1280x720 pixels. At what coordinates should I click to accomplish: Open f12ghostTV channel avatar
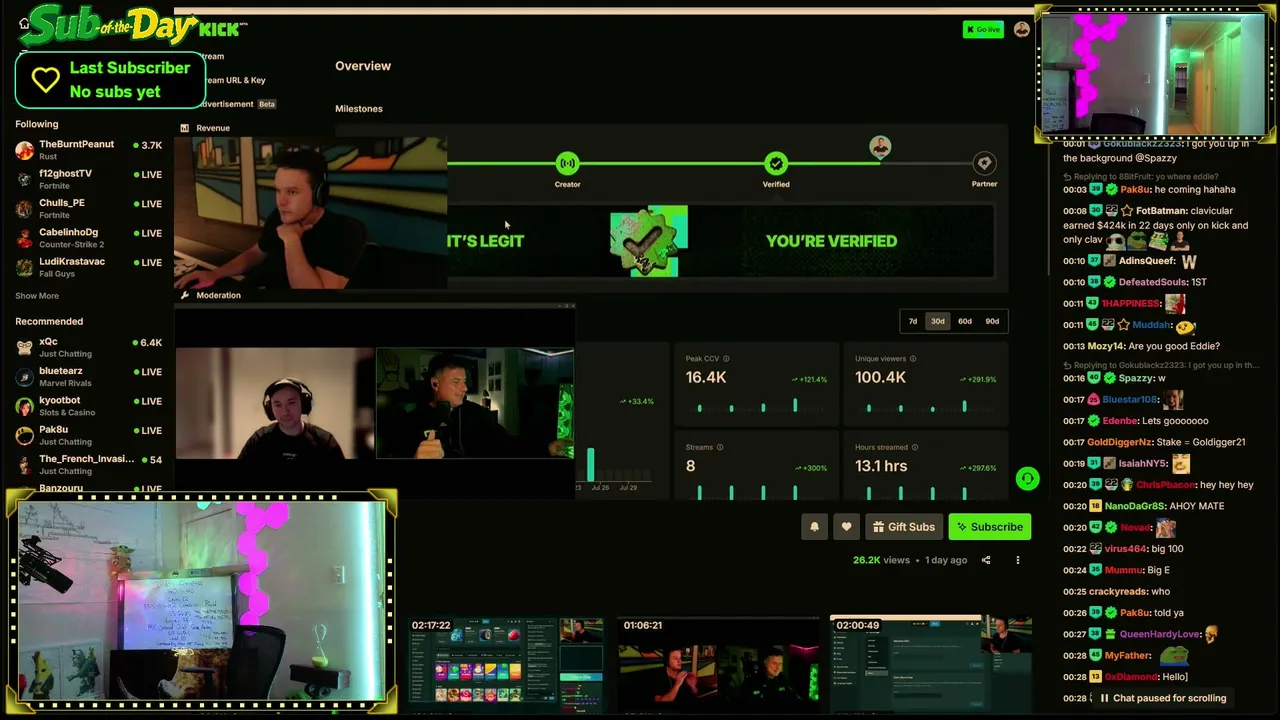click(x=24, y=179)
